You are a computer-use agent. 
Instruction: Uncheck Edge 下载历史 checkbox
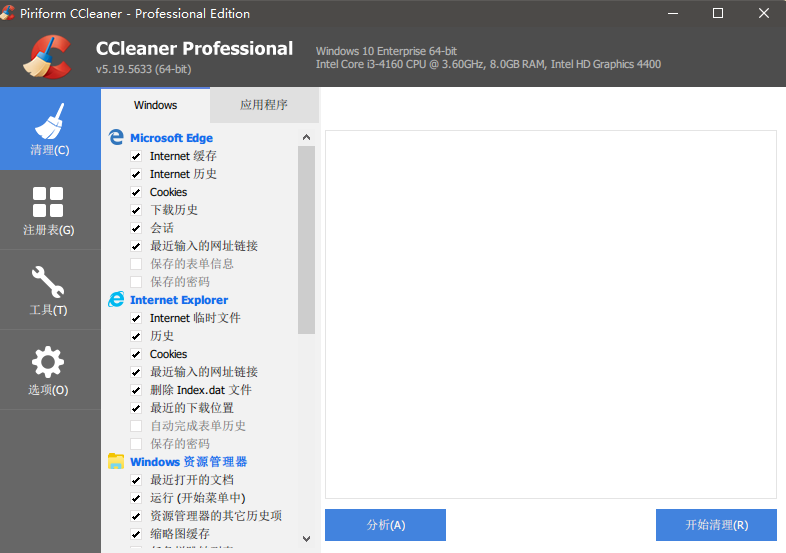coord(136,210)
